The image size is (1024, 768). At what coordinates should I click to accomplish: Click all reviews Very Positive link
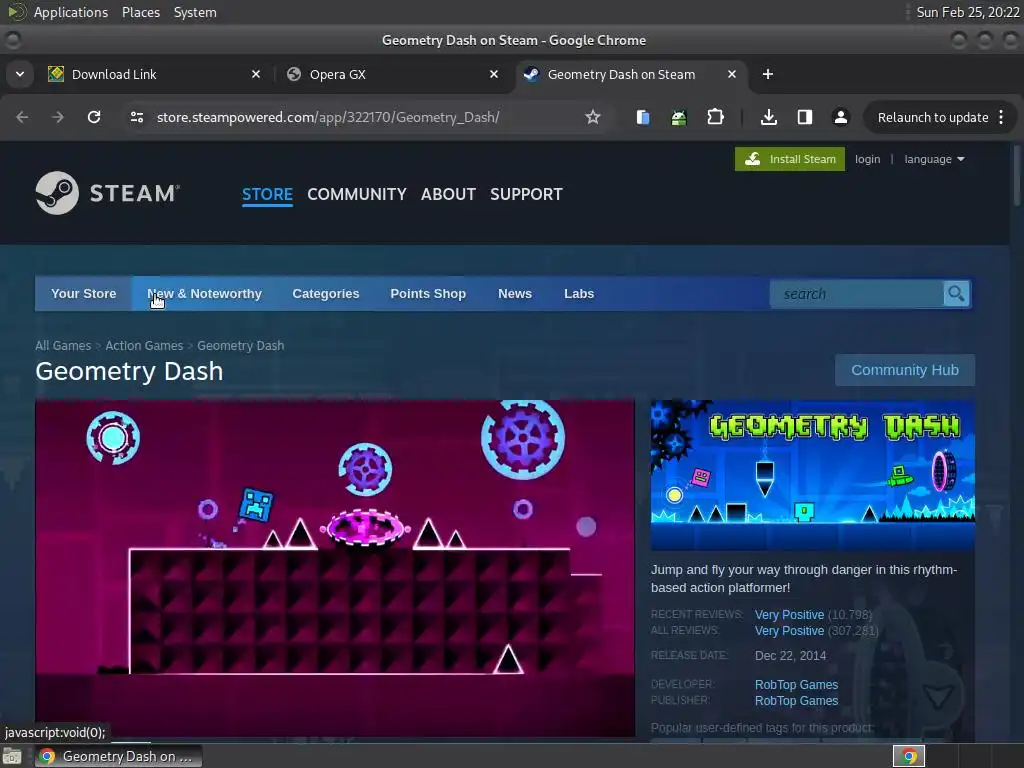pyautogui.click(x=789, y=631)
